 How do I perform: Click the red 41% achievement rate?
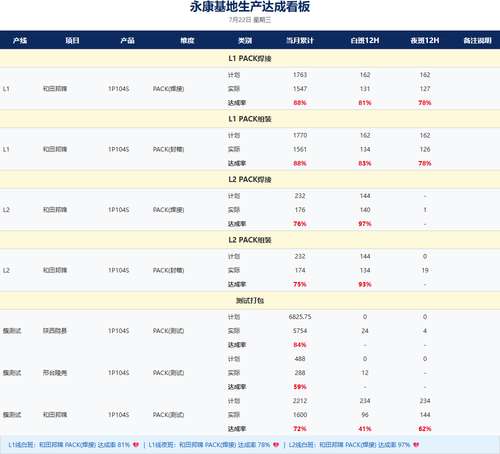(365, 429)
